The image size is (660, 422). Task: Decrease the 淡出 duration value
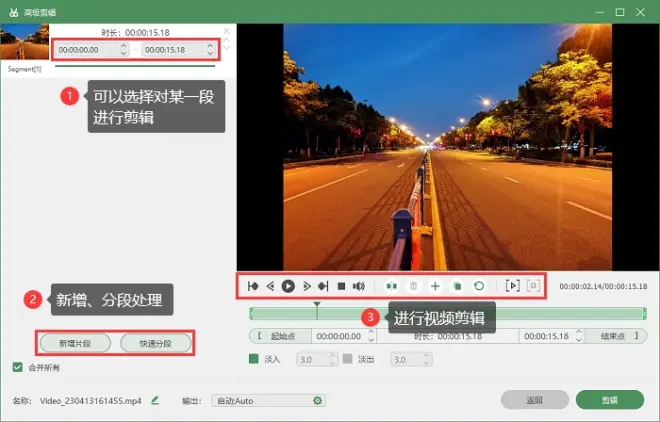tap(426, 362)
